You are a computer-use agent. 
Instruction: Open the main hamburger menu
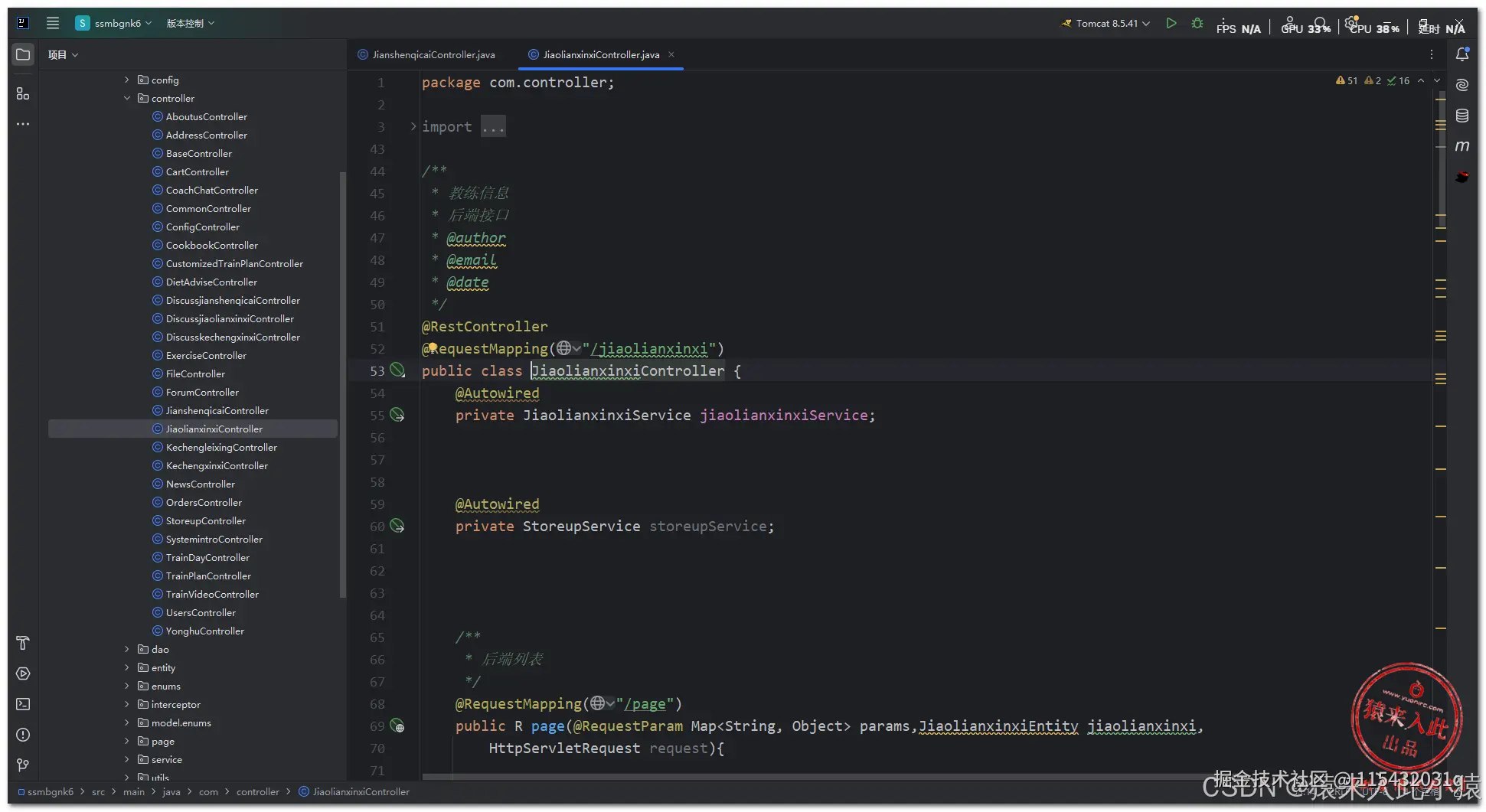tap(53, 23)
